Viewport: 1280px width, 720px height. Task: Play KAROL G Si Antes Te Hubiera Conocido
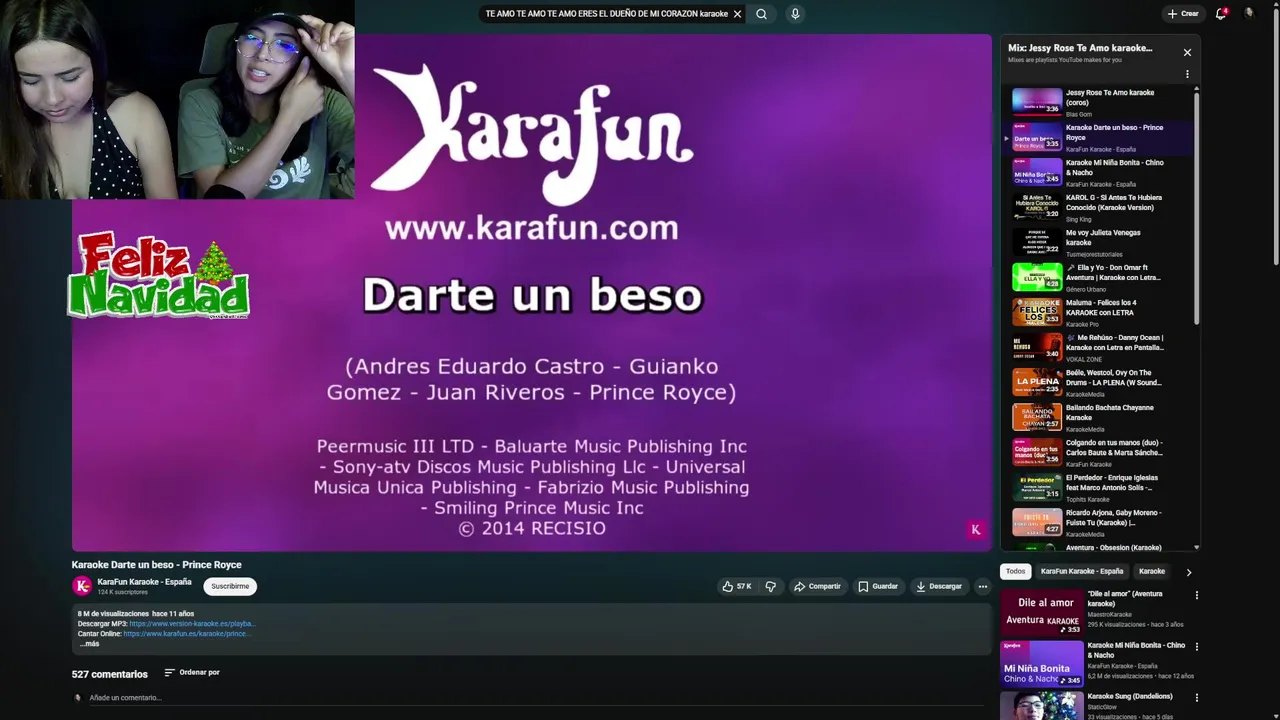coord(1098,208)
